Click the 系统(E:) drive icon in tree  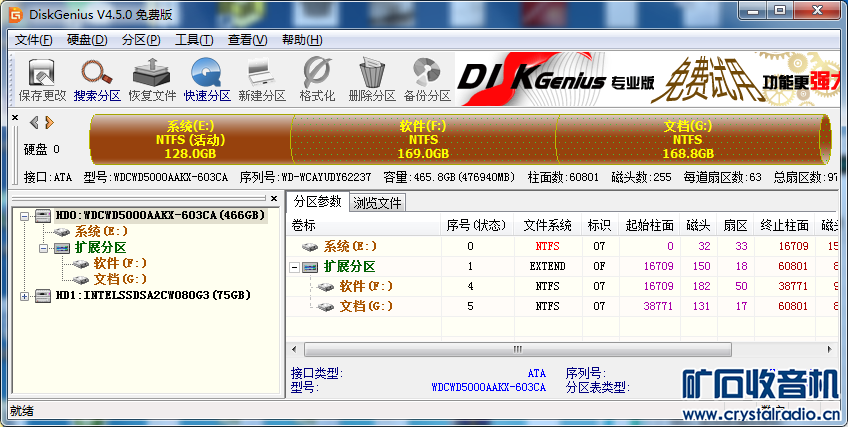(x=62, y=232)
